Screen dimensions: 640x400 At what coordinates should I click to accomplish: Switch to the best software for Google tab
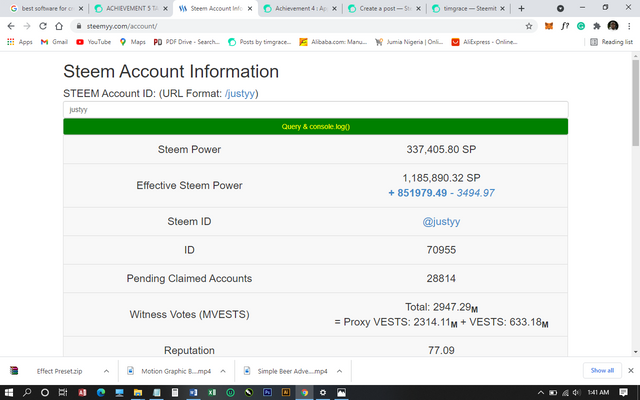[46, 9]
